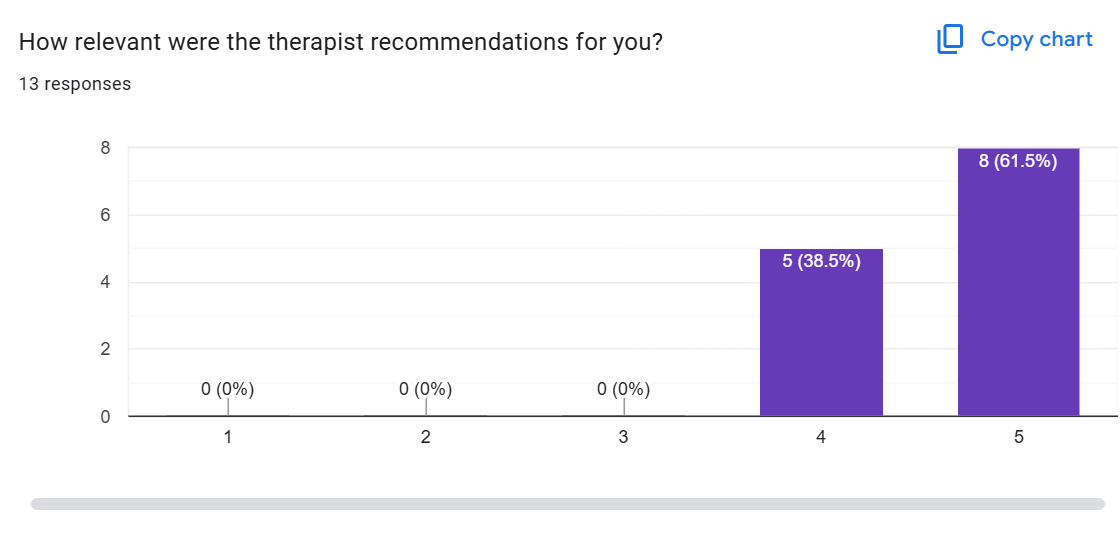Click y-axis value 4
The image size is (1120, 544).
tap(105, 282)
